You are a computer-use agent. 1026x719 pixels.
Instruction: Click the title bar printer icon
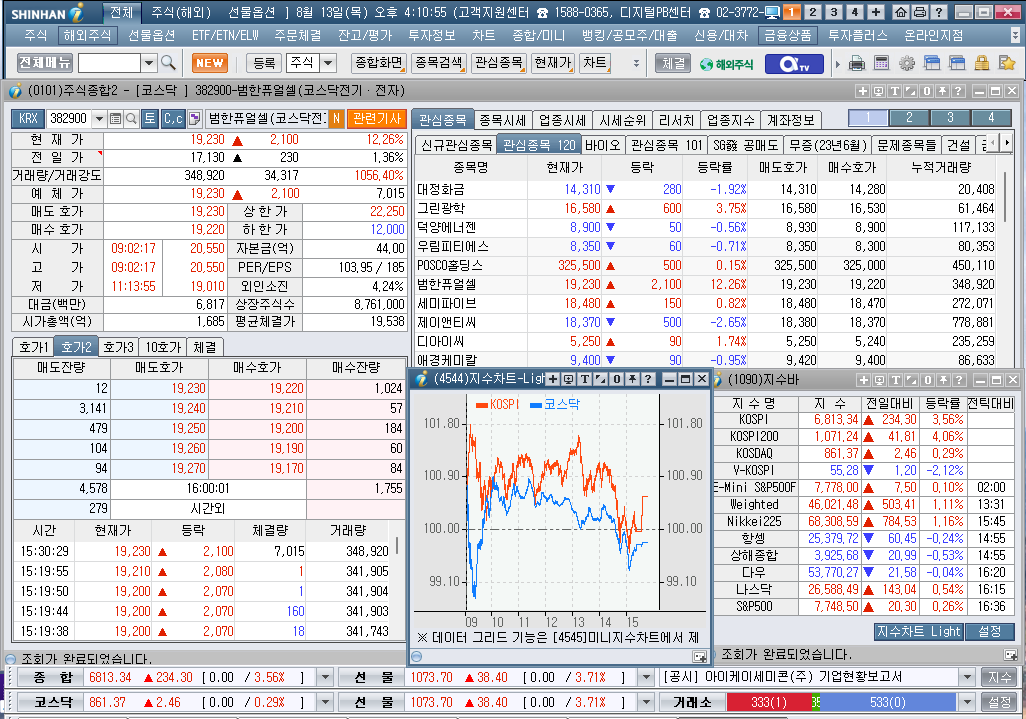point(919,12)
